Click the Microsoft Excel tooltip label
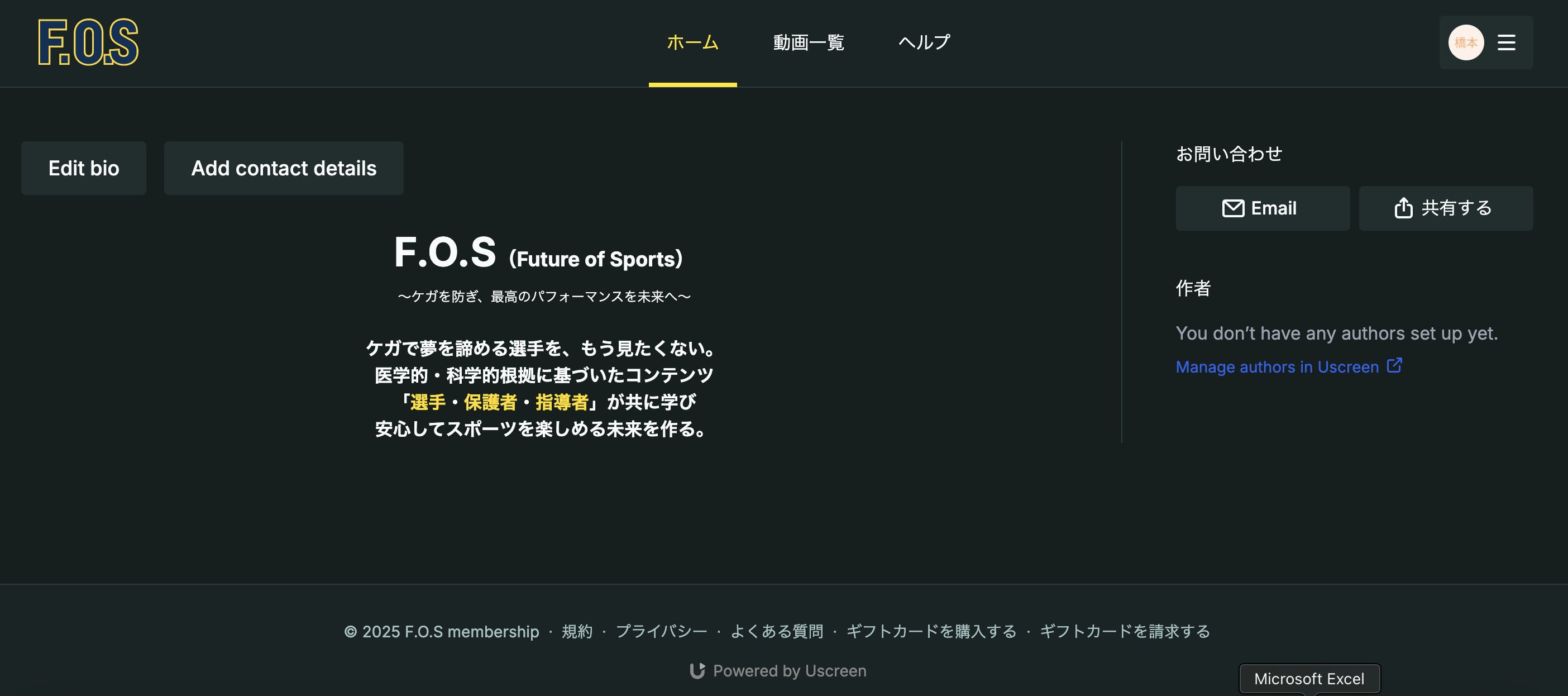The image size is (1568, 696). click(x=1309, y=678)
